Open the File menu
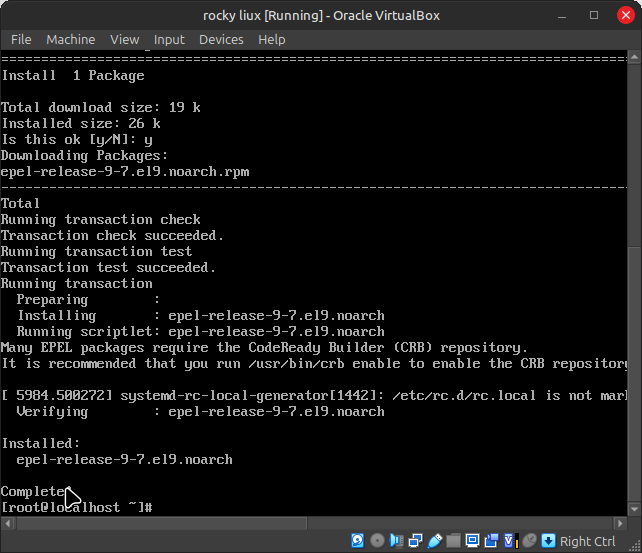 [x=21, y=39]
